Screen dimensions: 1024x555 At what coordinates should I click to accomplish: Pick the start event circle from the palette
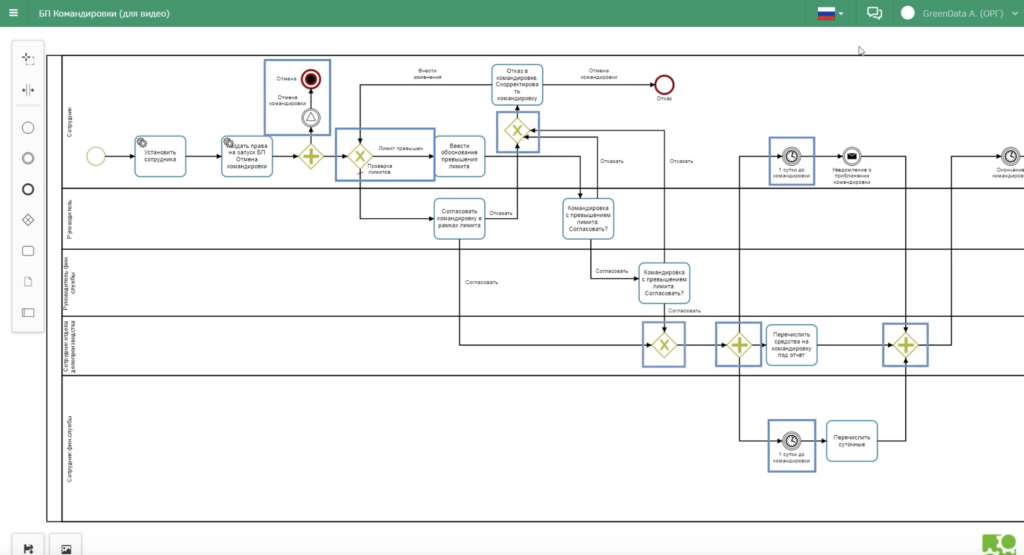pos(27,128)
